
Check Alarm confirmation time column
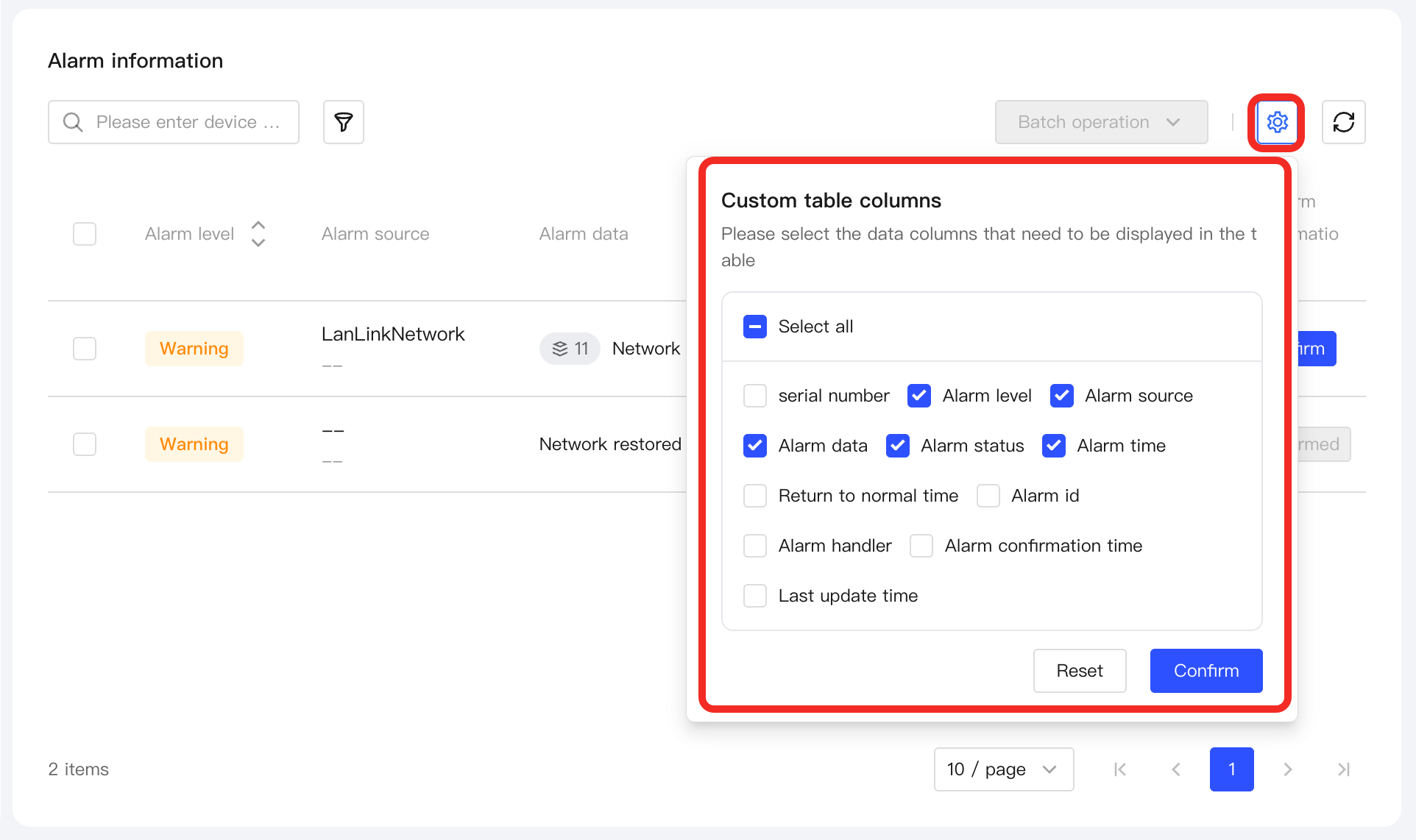click(x=921, y=546)
